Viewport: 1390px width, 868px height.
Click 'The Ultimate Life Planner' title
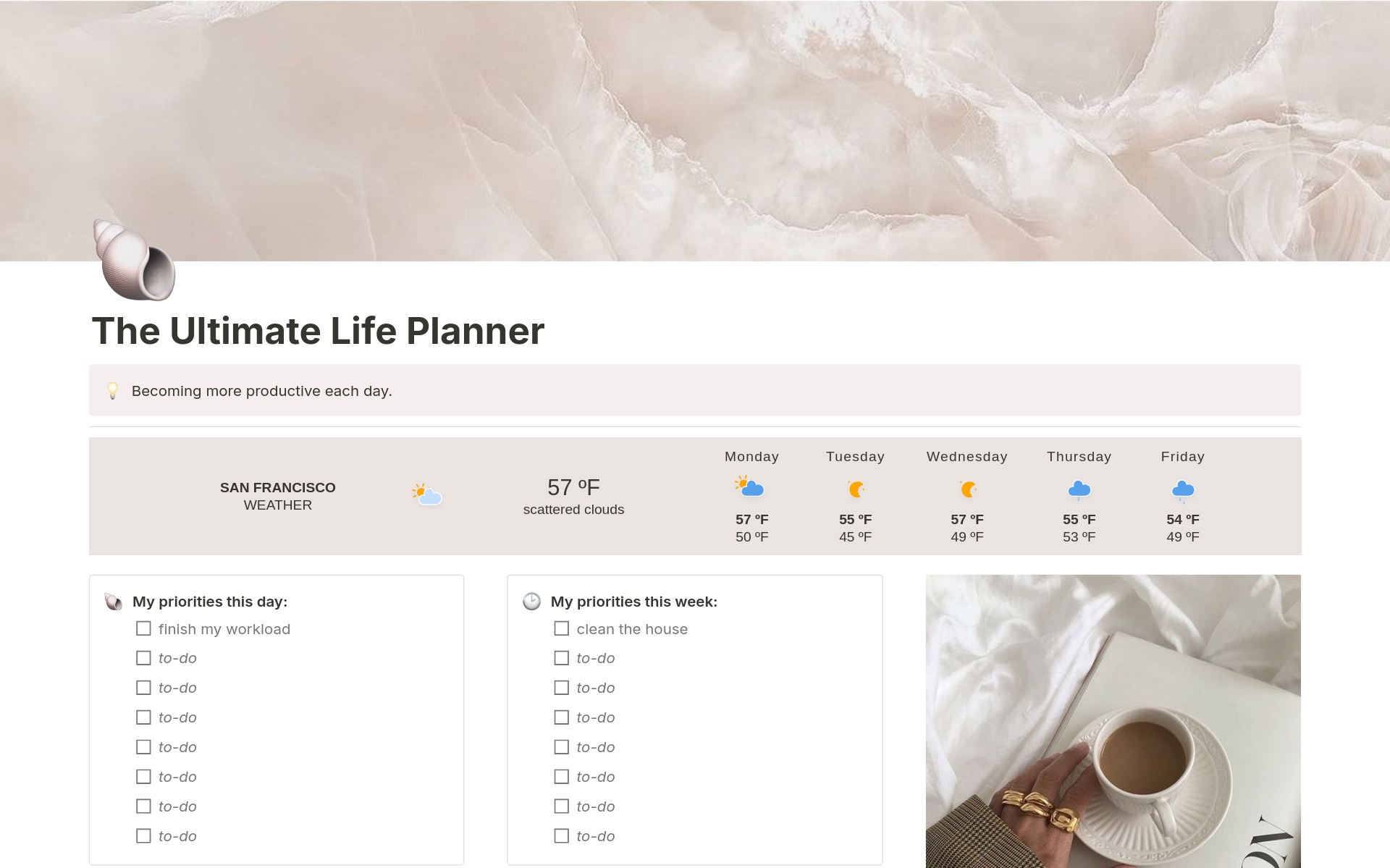tap(318, 332)
